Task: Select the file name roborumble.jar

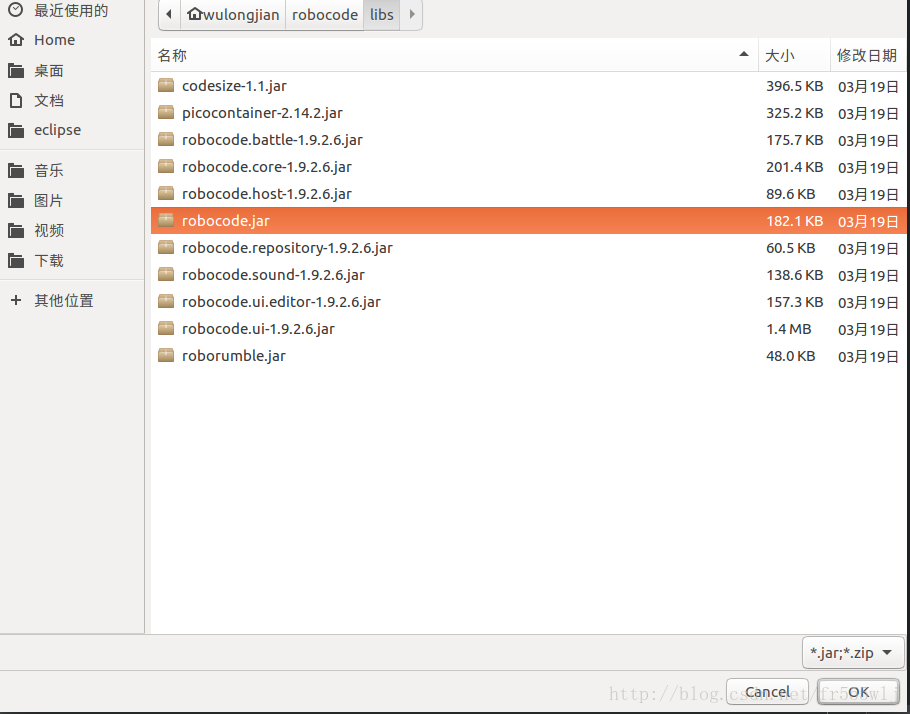Action: (x=234, y=356)
